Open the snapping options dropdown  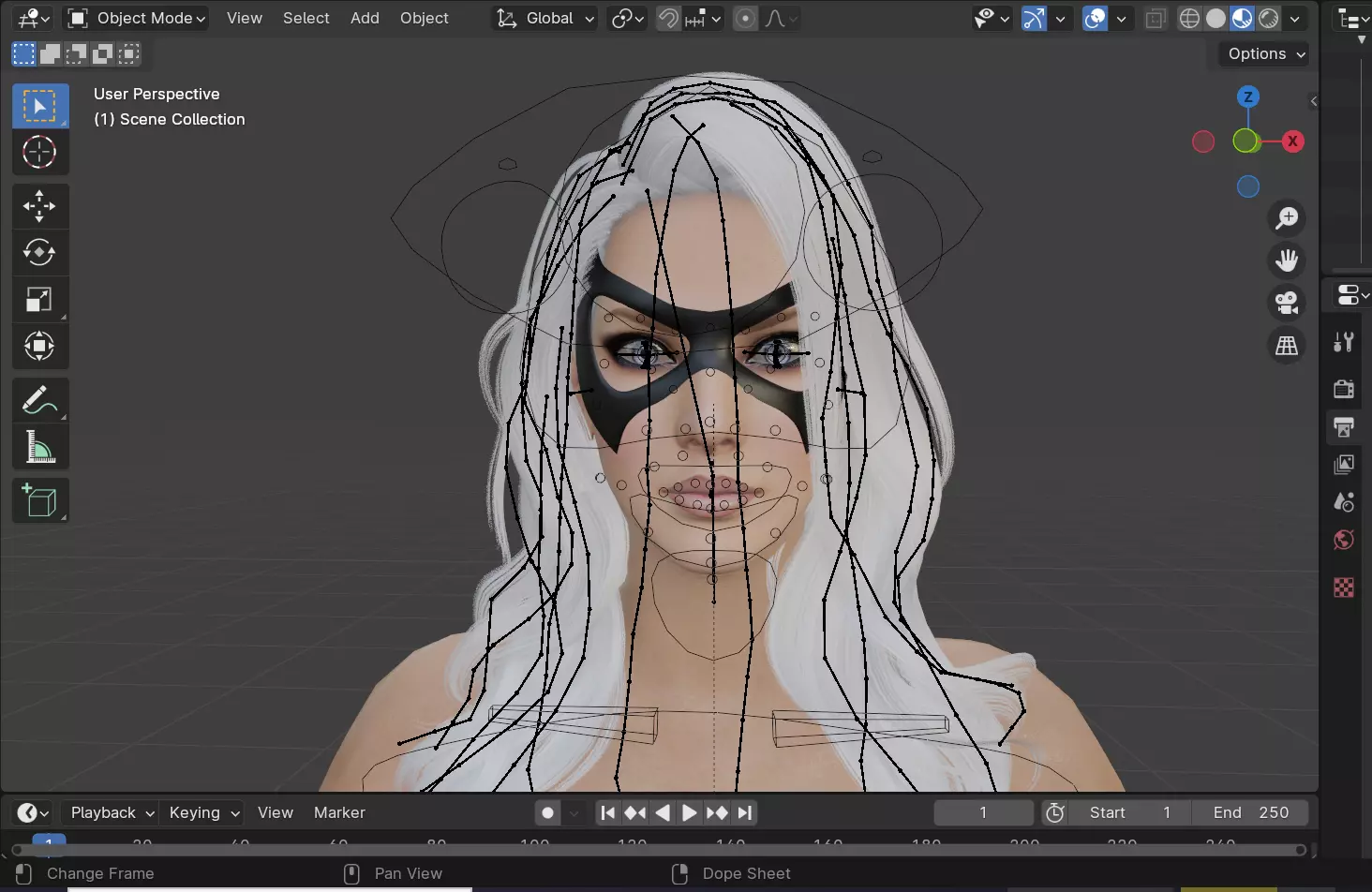point(704,18)
